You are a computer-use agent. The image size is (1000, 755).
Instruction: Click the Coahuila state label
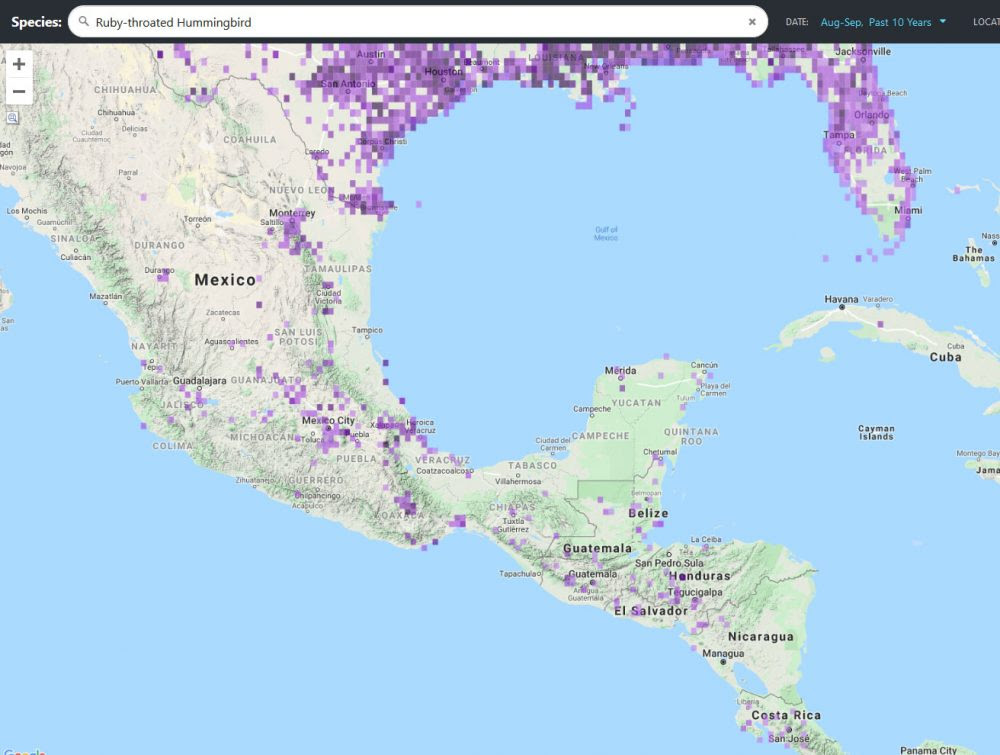click(x=250, y=140)
